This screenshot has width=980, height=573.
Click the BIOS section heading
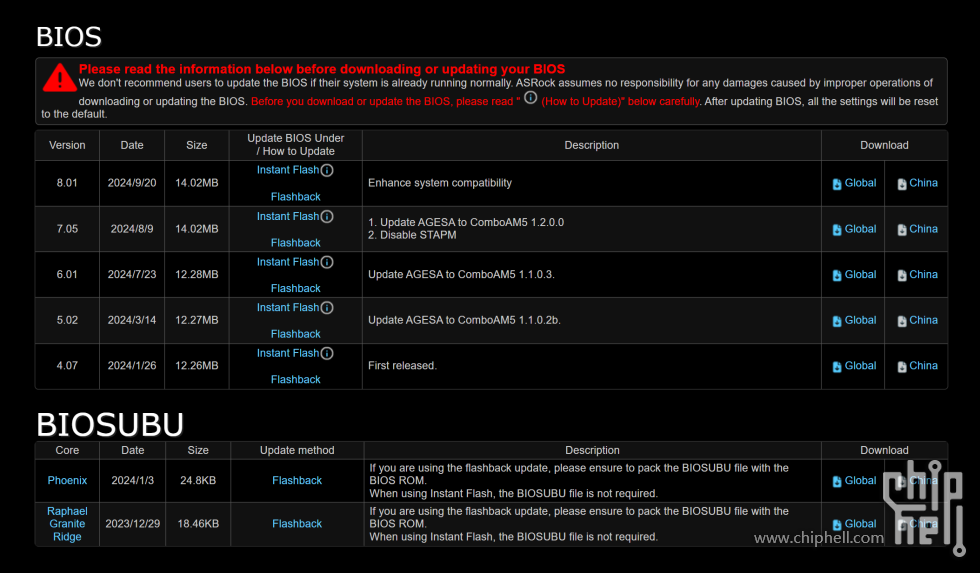coord(69,37)
